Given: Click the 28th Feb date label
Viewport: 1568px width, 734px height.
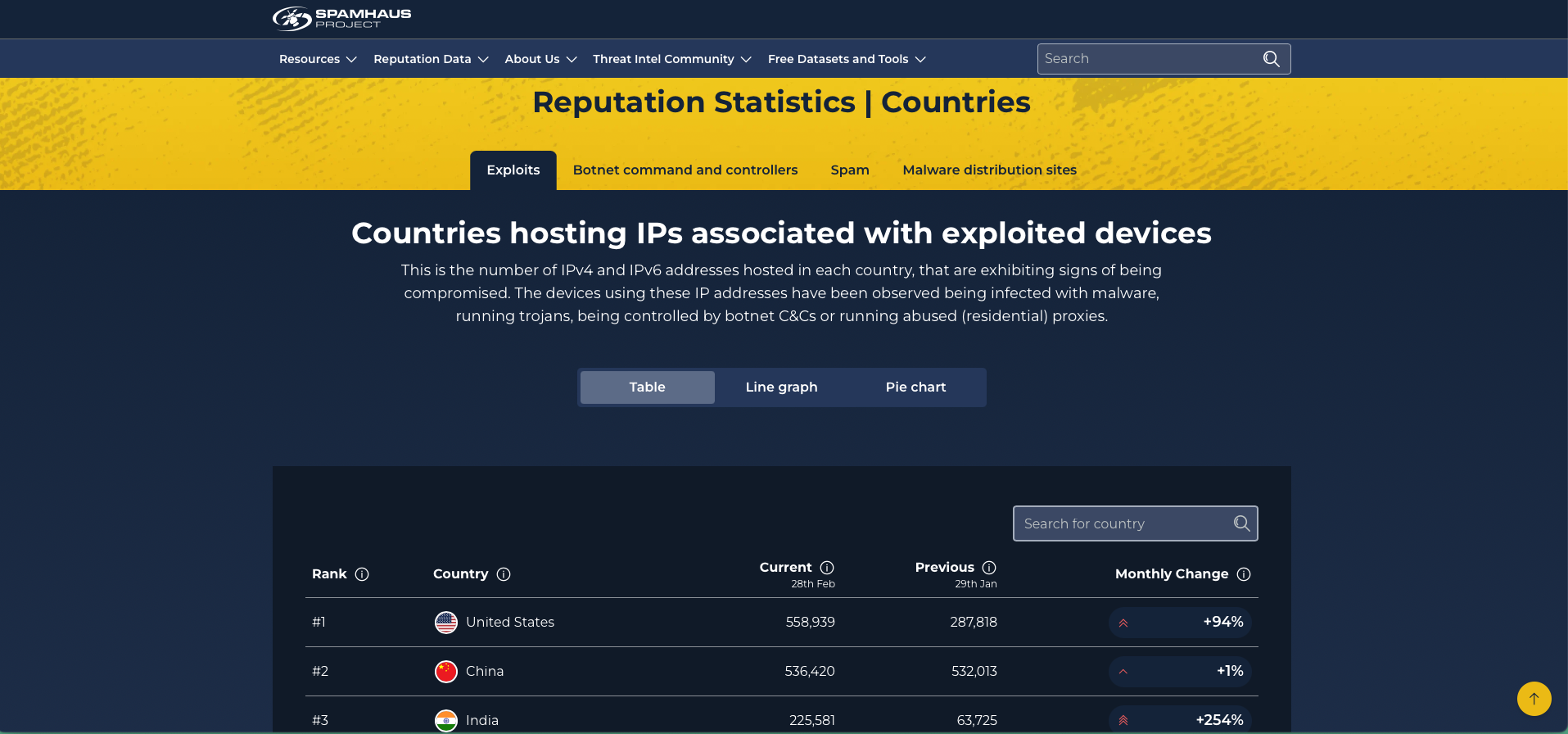Looking at the screenshot, I should pyautogui.click(x=813, y=584).
